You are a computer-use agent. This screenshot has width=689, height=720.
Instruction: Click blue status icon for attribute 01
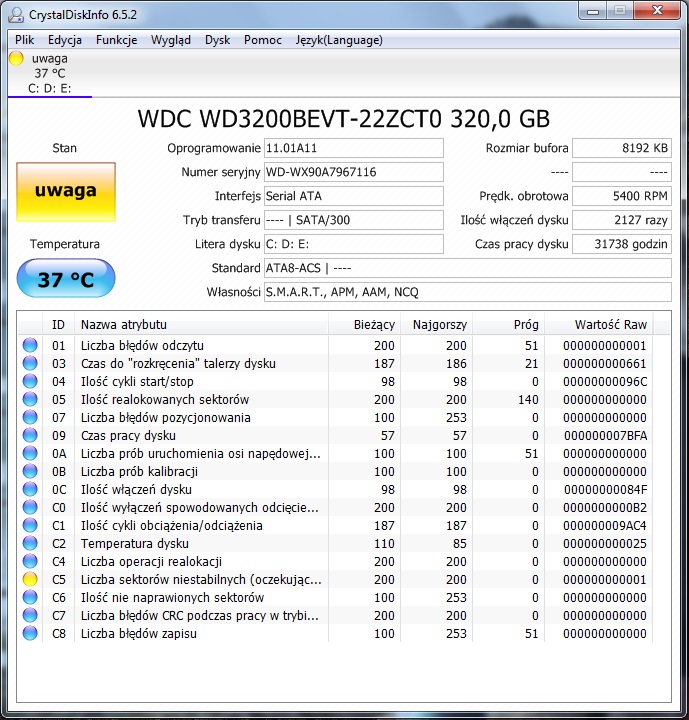(x=30, y=345)
